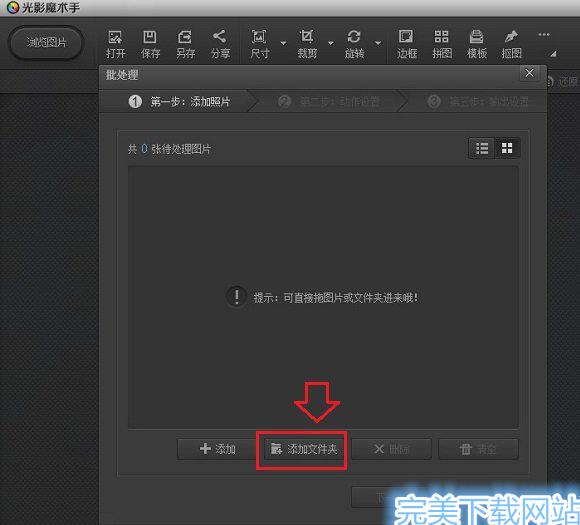Click the 浏览图片 browse pictures button

46,43
